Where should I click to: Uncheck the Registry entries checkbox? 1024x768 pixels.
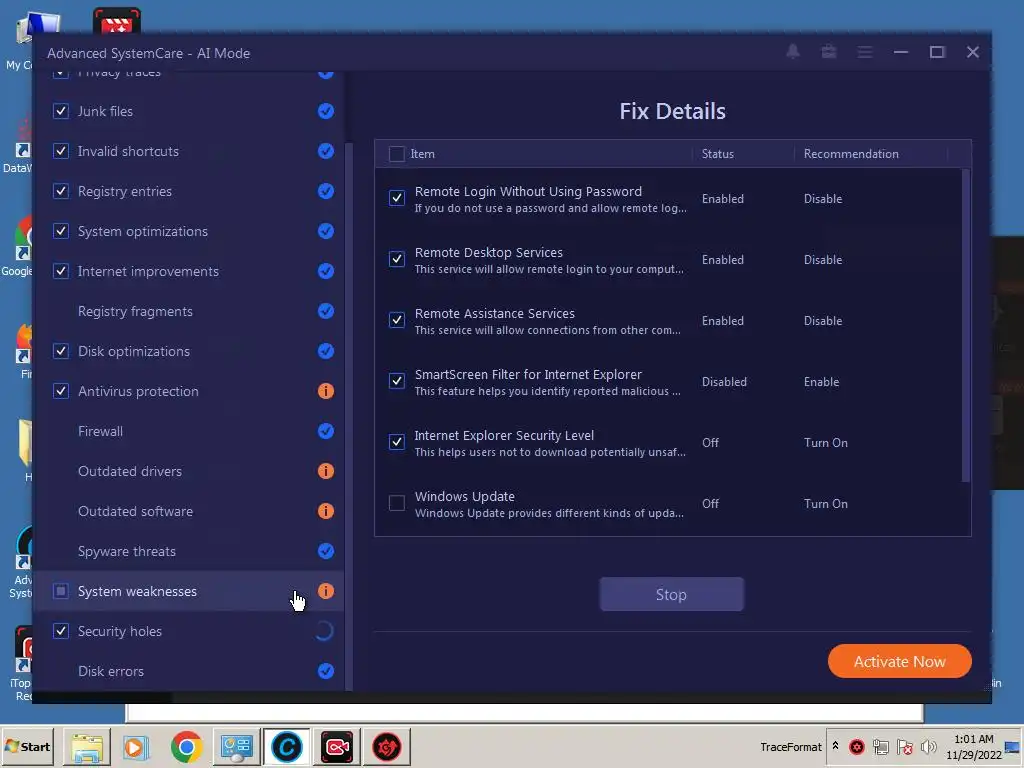coord(61,191)
